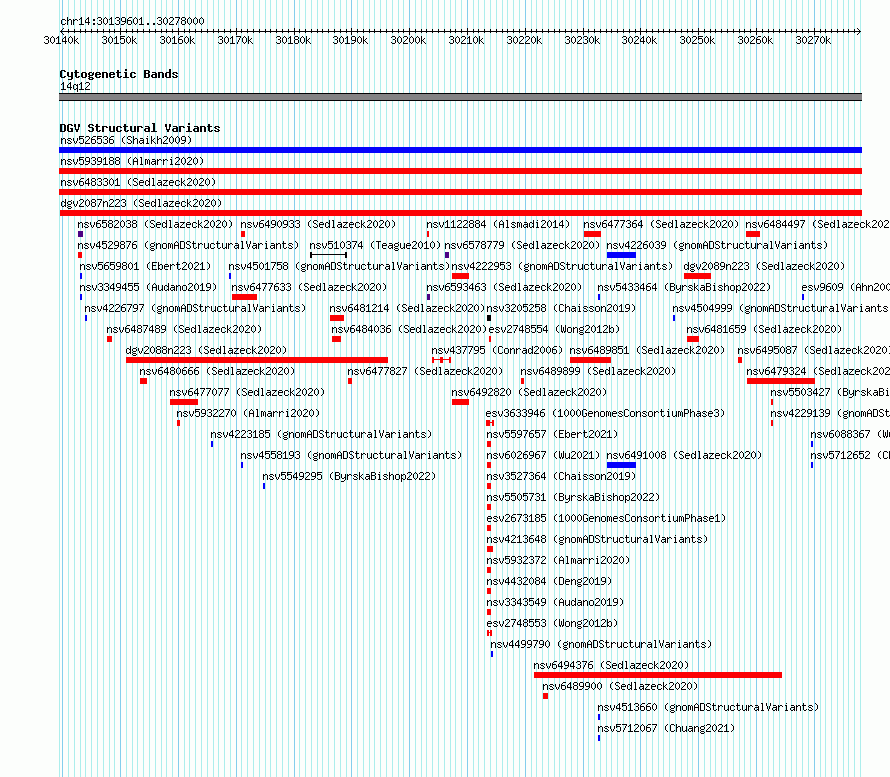890x777 pixels.
Task: Select nsv6490933 (Sedlazeck2020) variant label
Action: coord(318,224)
